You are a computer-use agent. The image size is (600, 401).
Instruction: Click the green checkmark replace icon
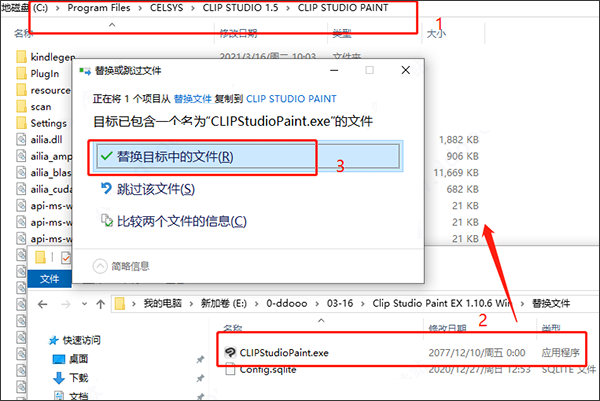click(106, 157)
